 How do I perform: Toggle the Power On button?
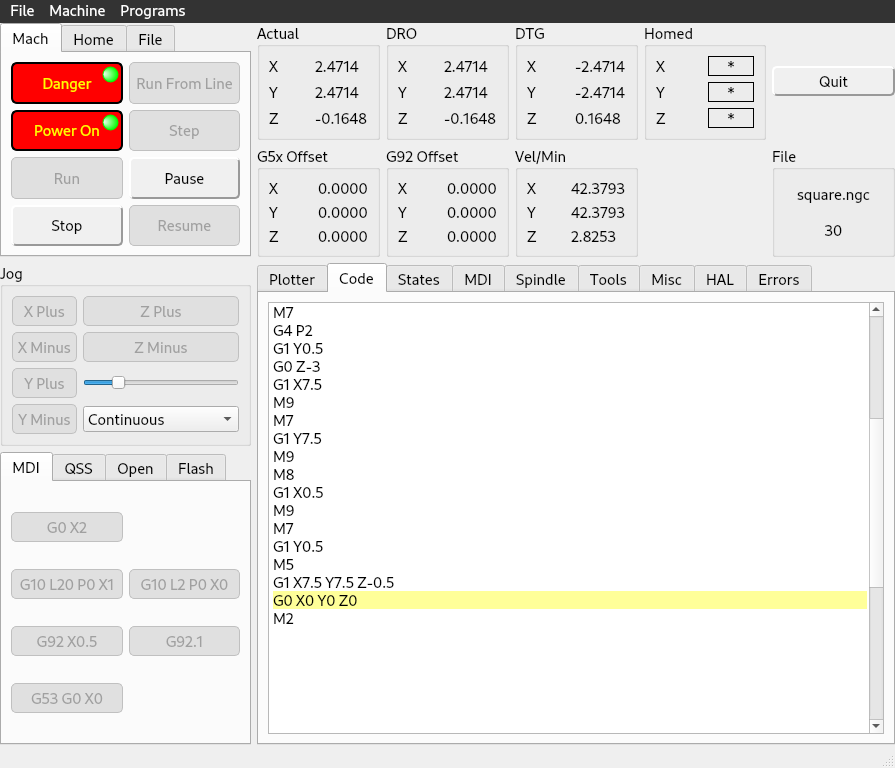tap(66, 131)
